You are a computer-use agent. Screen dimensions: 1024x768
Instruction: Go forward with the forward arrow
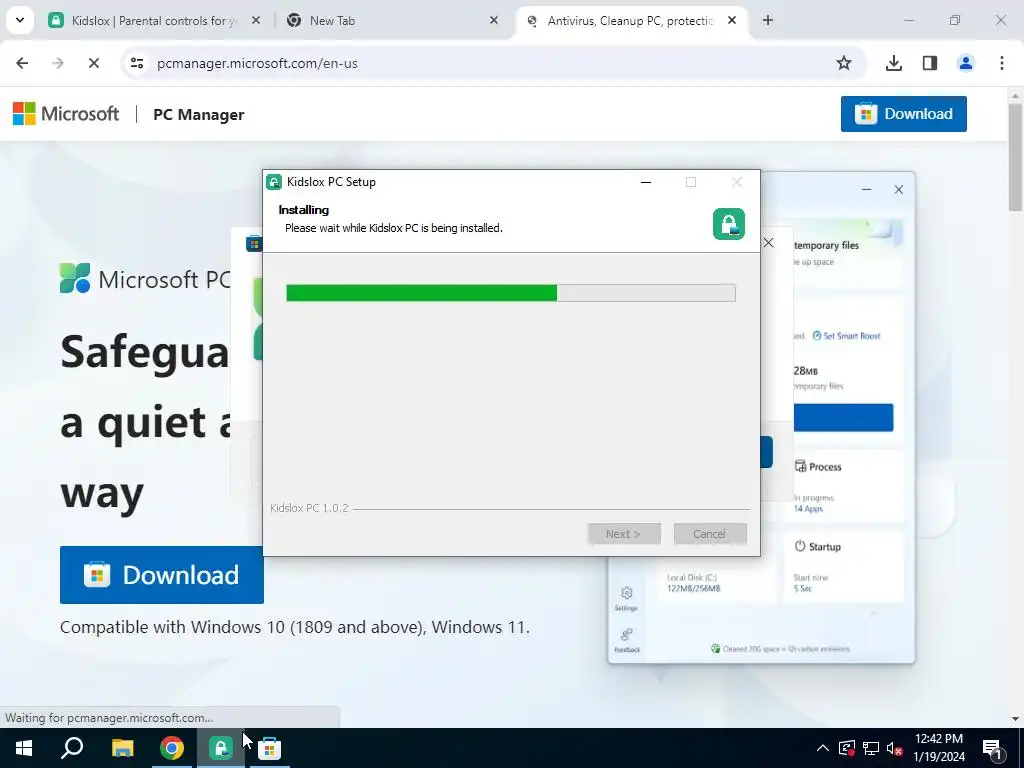click(58, 63)
